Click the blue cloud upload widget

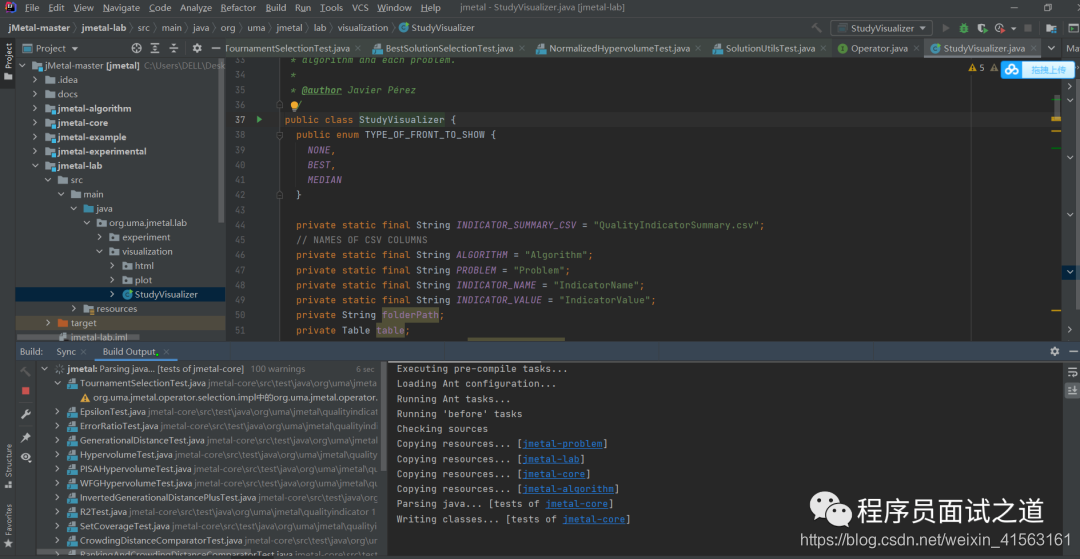click(1036, 70)
